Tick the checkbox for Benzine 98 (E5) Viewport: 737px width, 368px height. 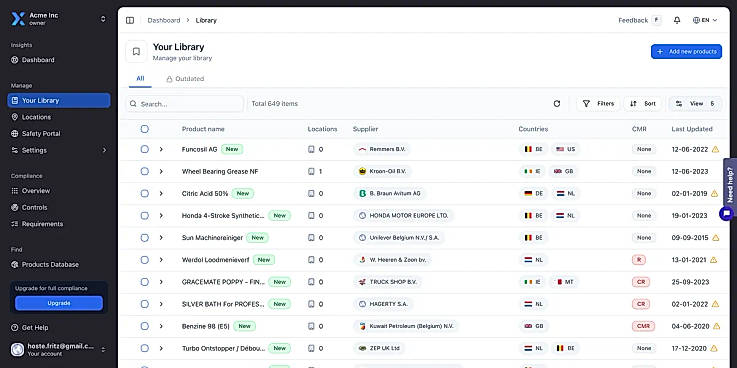(144, 326)
